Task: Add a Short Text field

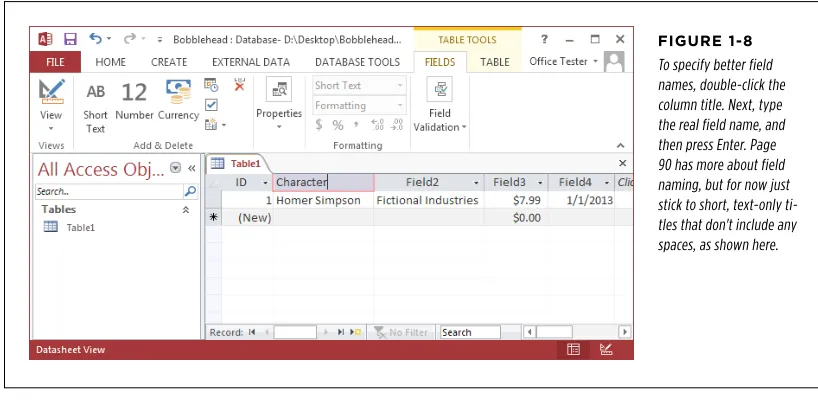Action: (95, 106)
